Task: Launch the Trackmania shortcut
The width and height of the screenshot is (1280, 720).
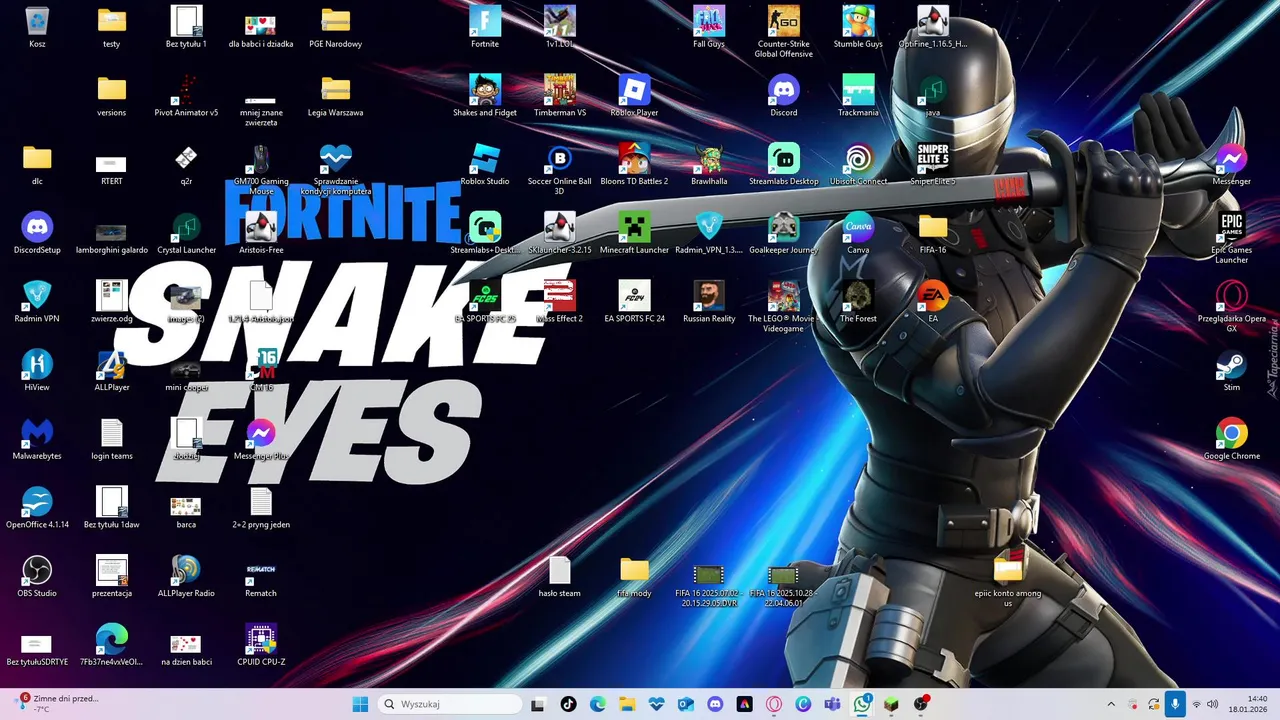Action: 858,96
